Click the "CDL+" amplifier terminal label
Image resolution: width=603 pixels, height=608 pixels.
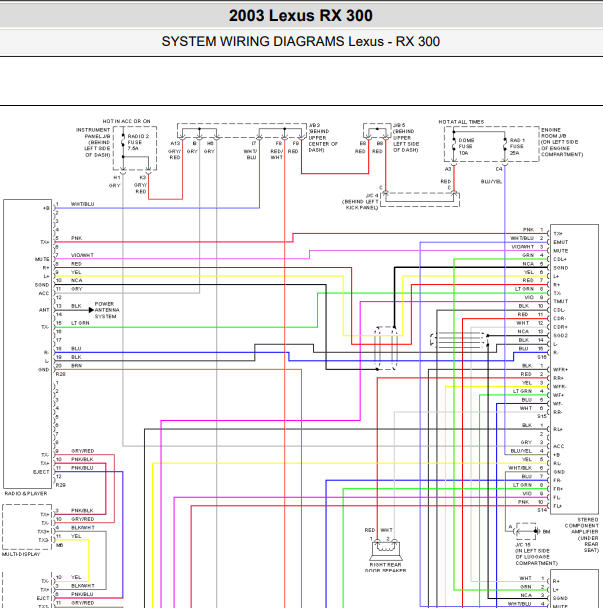(x=560, y=259)
